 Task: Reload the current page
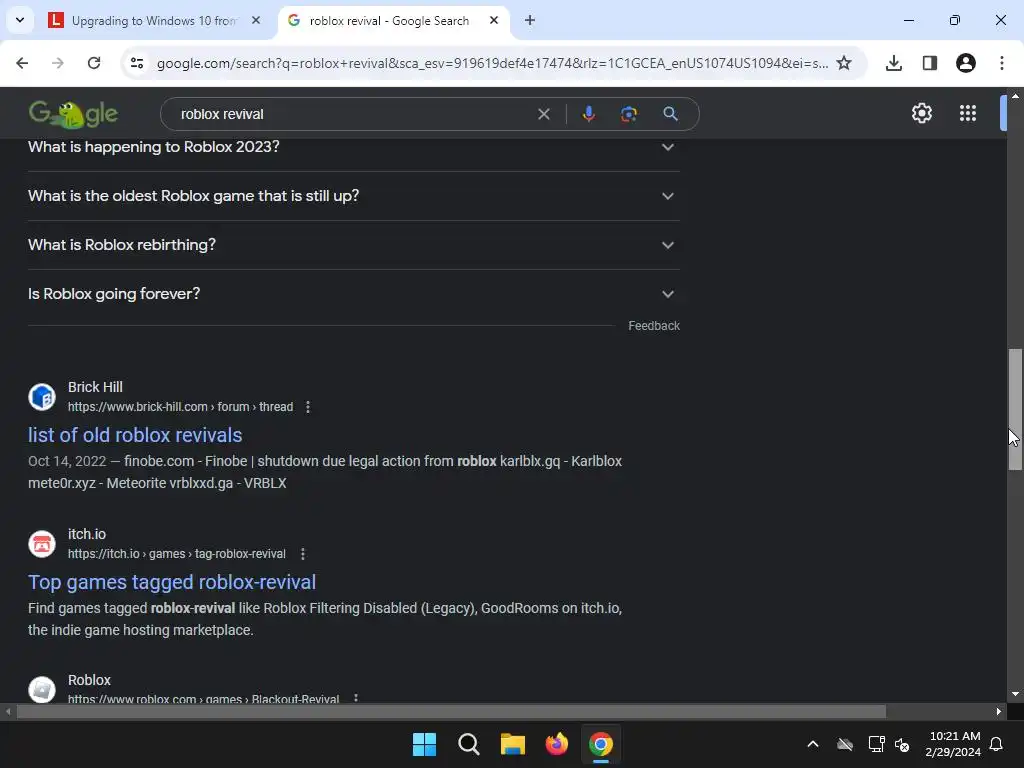pos(94,63)
